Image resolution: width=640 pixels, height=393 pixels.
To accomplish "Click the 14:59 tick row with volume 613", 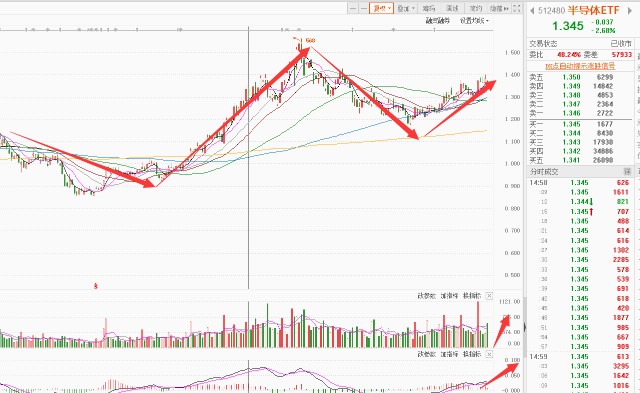I will [x=580, y=356].
